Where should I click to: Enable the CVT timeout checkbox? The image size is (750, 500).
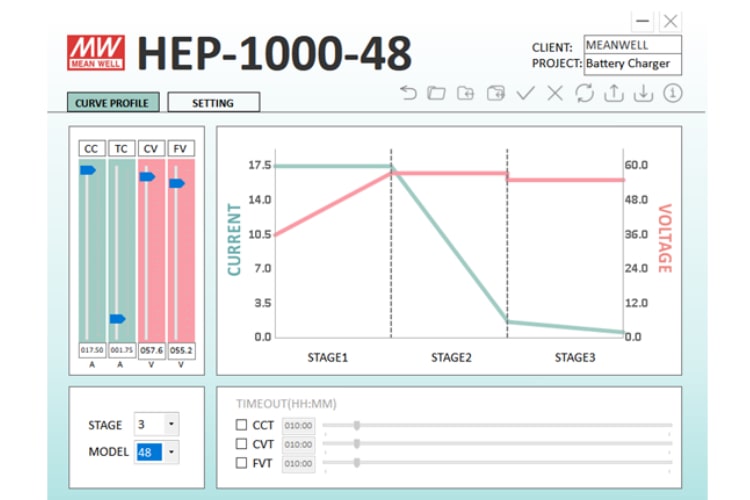(x=242, y=444)
